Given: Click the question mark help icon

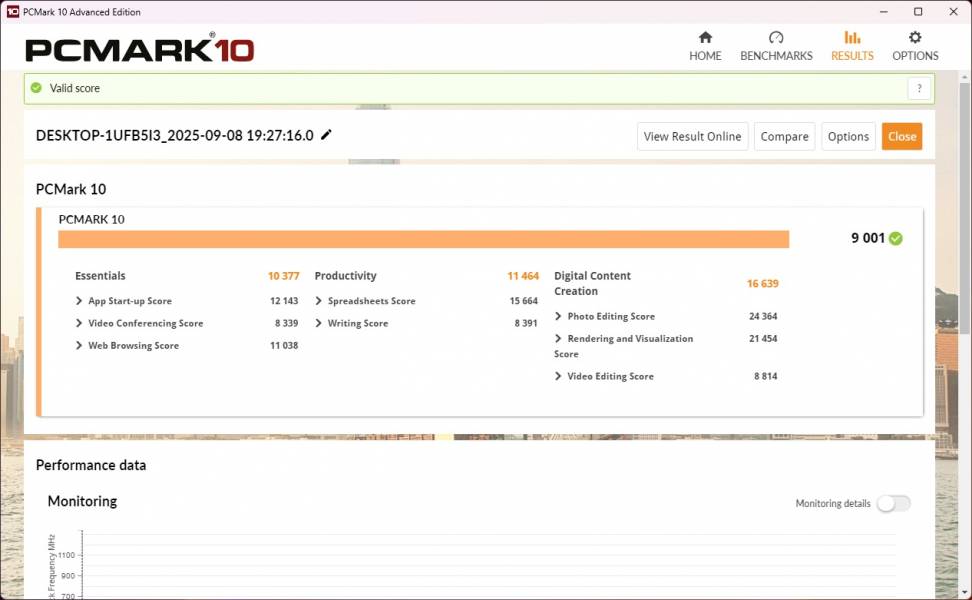Looking at the screenshot, I should [x=919, y=88].
